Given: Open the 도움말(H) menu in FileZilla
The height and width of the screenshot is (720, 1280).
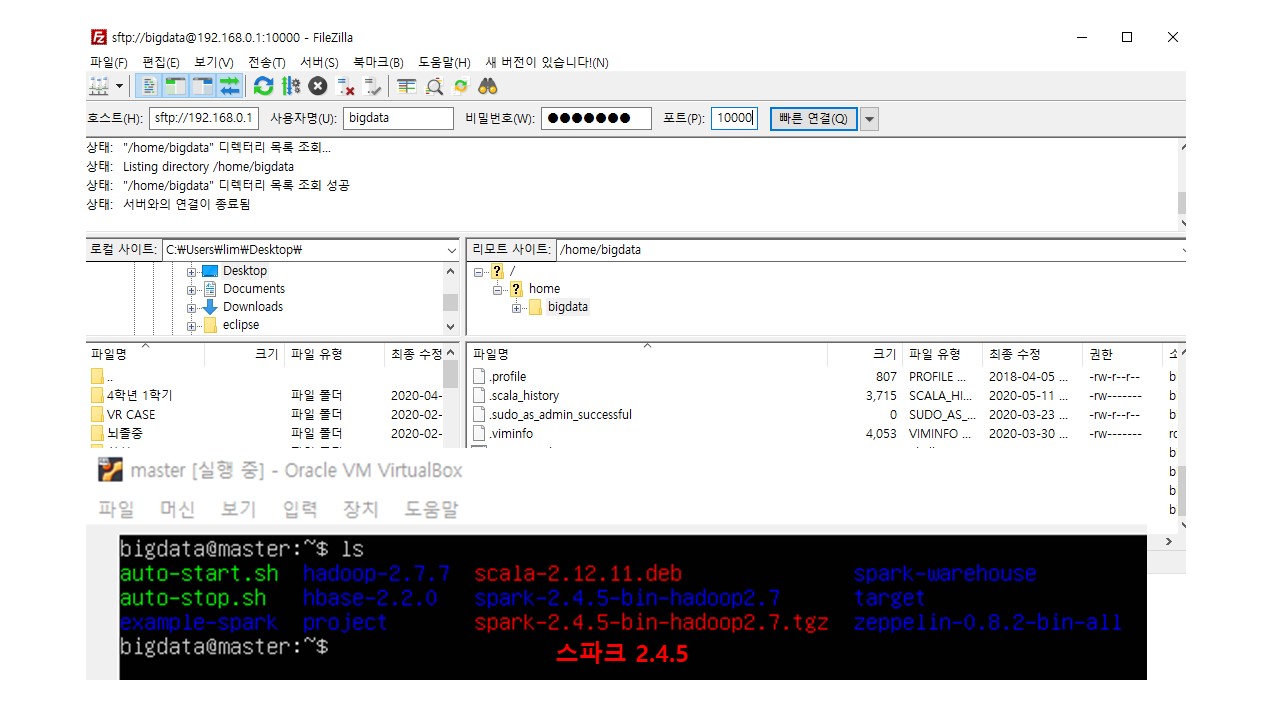Looking at the screenshot, I should (x=444, y=63).
